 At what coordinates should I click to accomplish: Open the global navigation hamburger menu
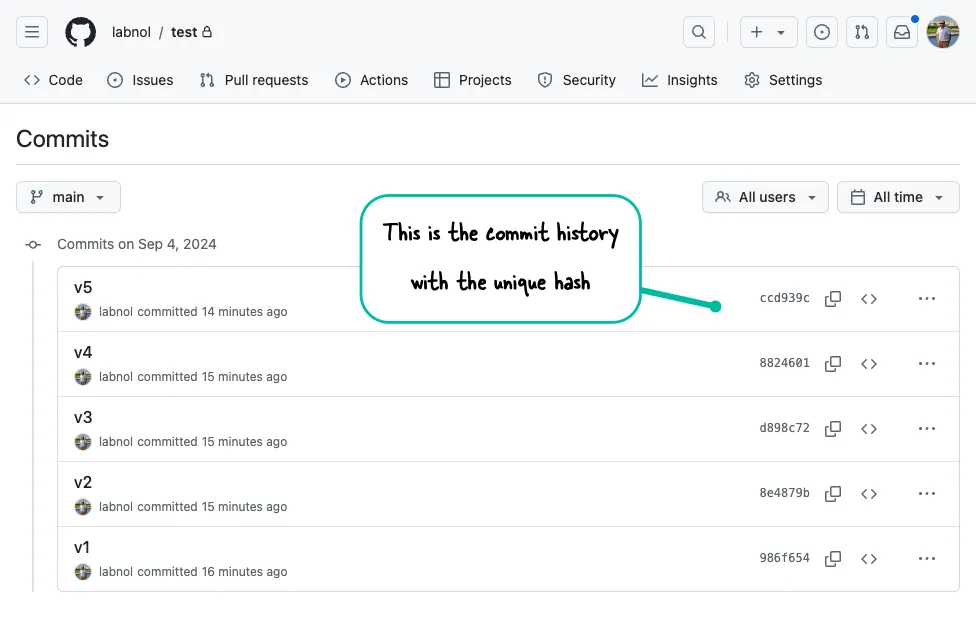(31, 31)
